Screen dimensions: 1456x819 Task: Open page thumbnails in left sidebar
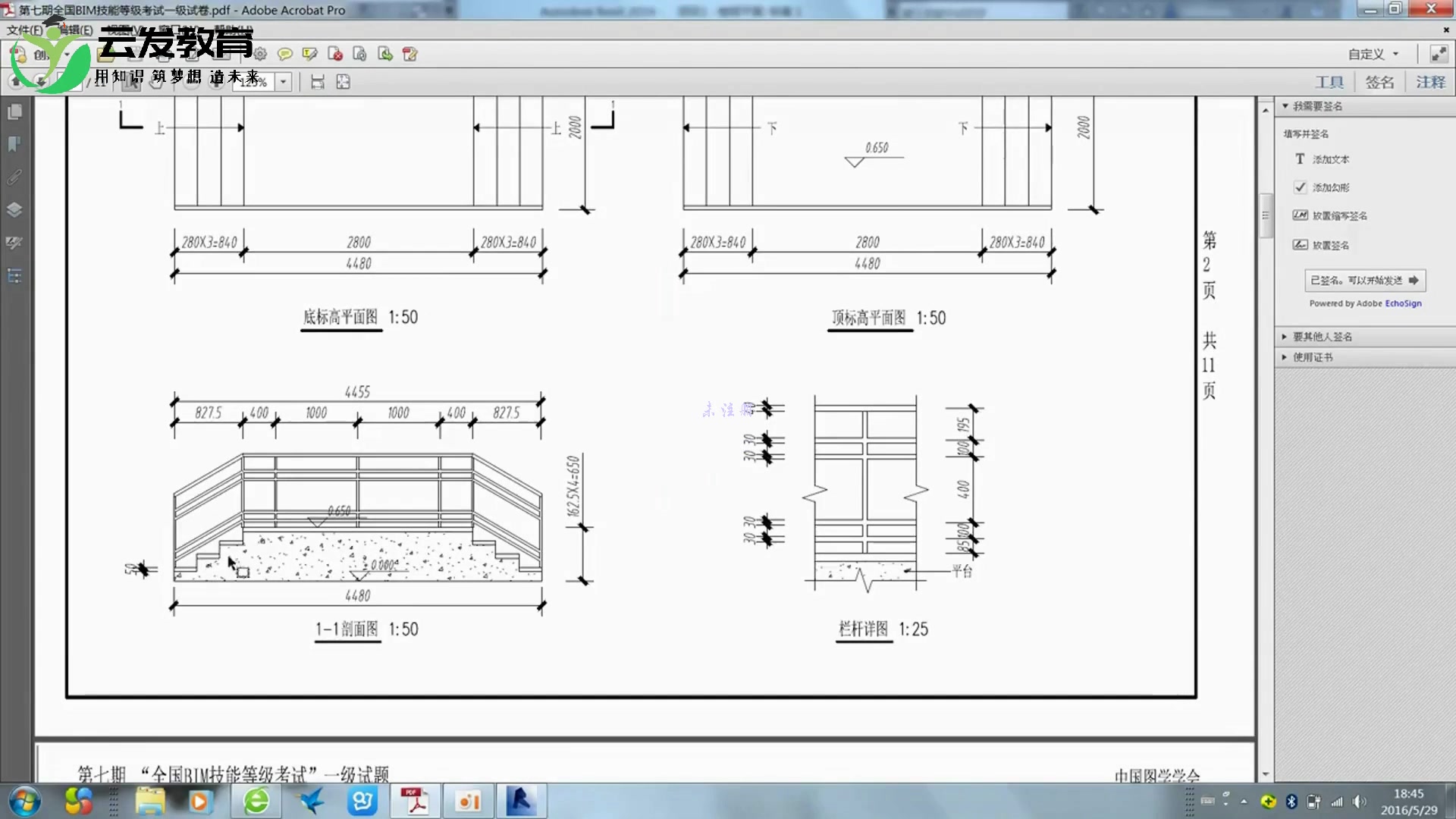[x=14, y=112]
